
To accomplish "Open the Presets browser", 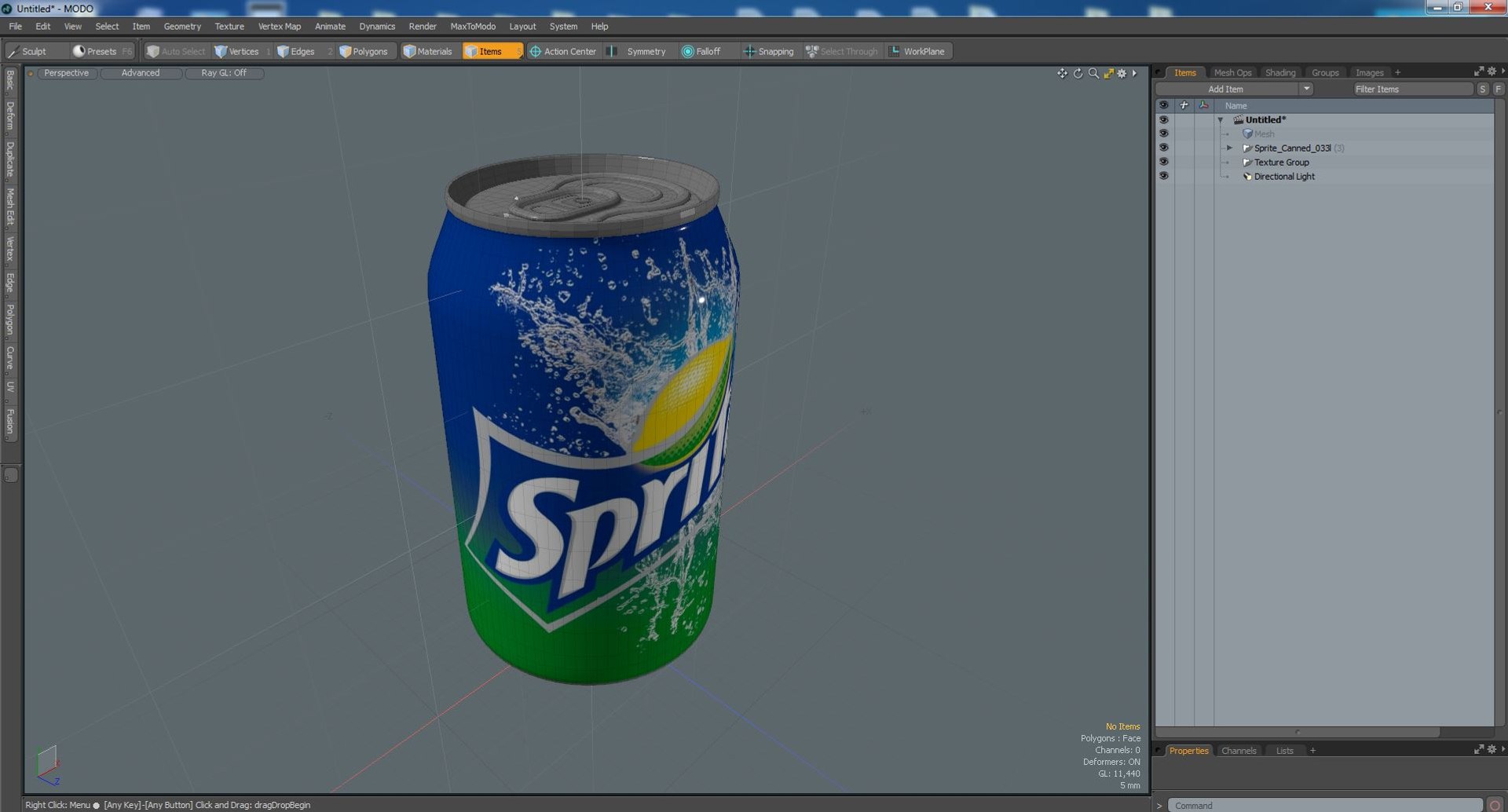I will tap(102, 51).
